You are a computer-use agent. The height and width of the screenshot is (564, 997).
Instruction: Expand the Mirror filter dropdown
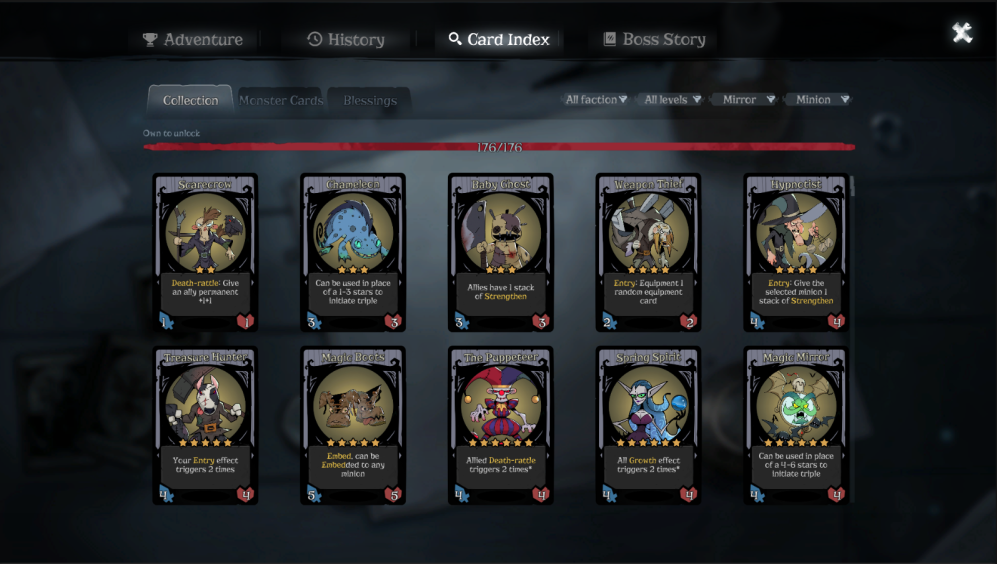(x=747, y=99)
